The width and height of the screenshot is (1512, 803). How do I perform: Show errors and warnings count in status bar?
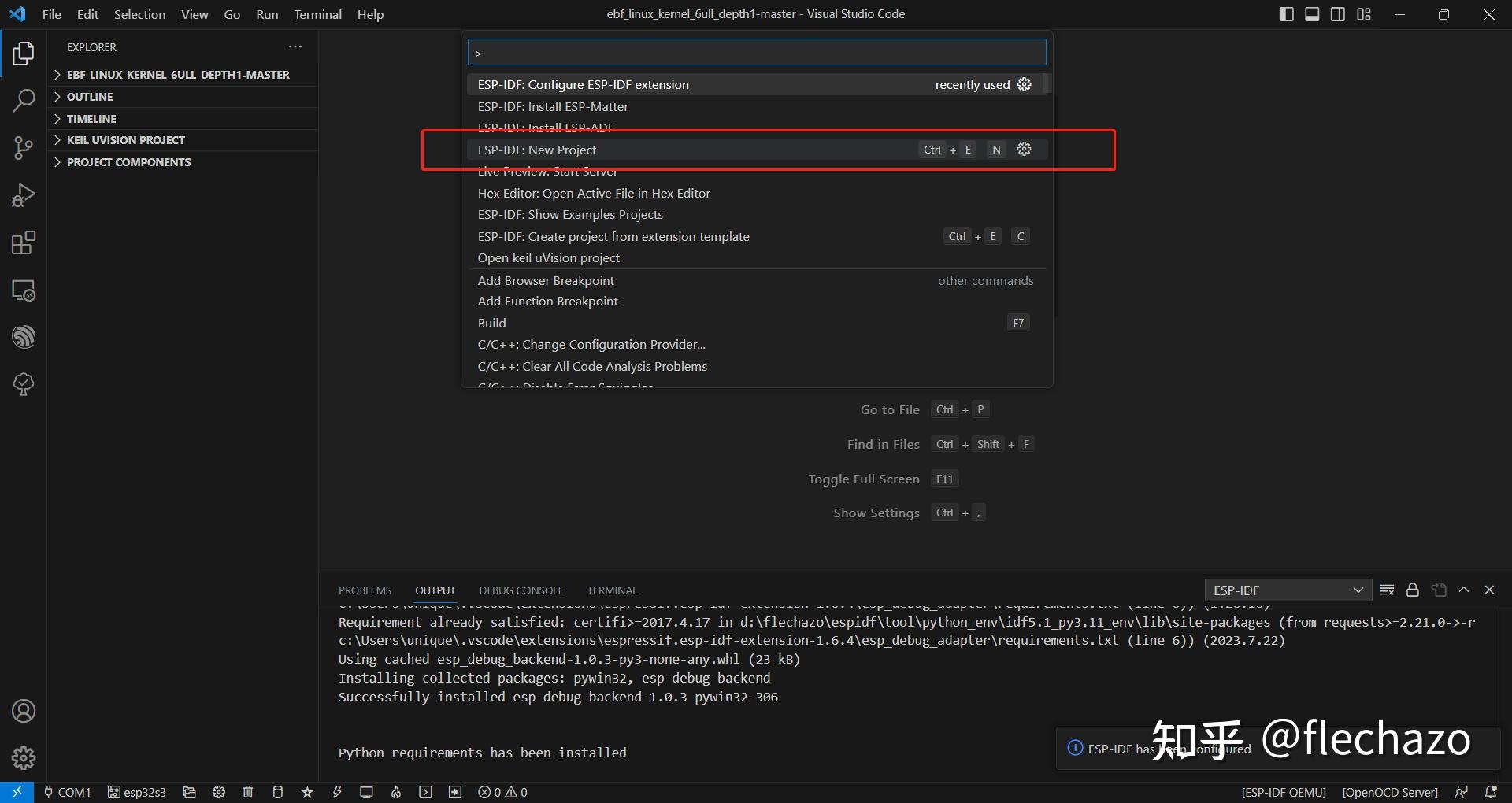[502, 792]
